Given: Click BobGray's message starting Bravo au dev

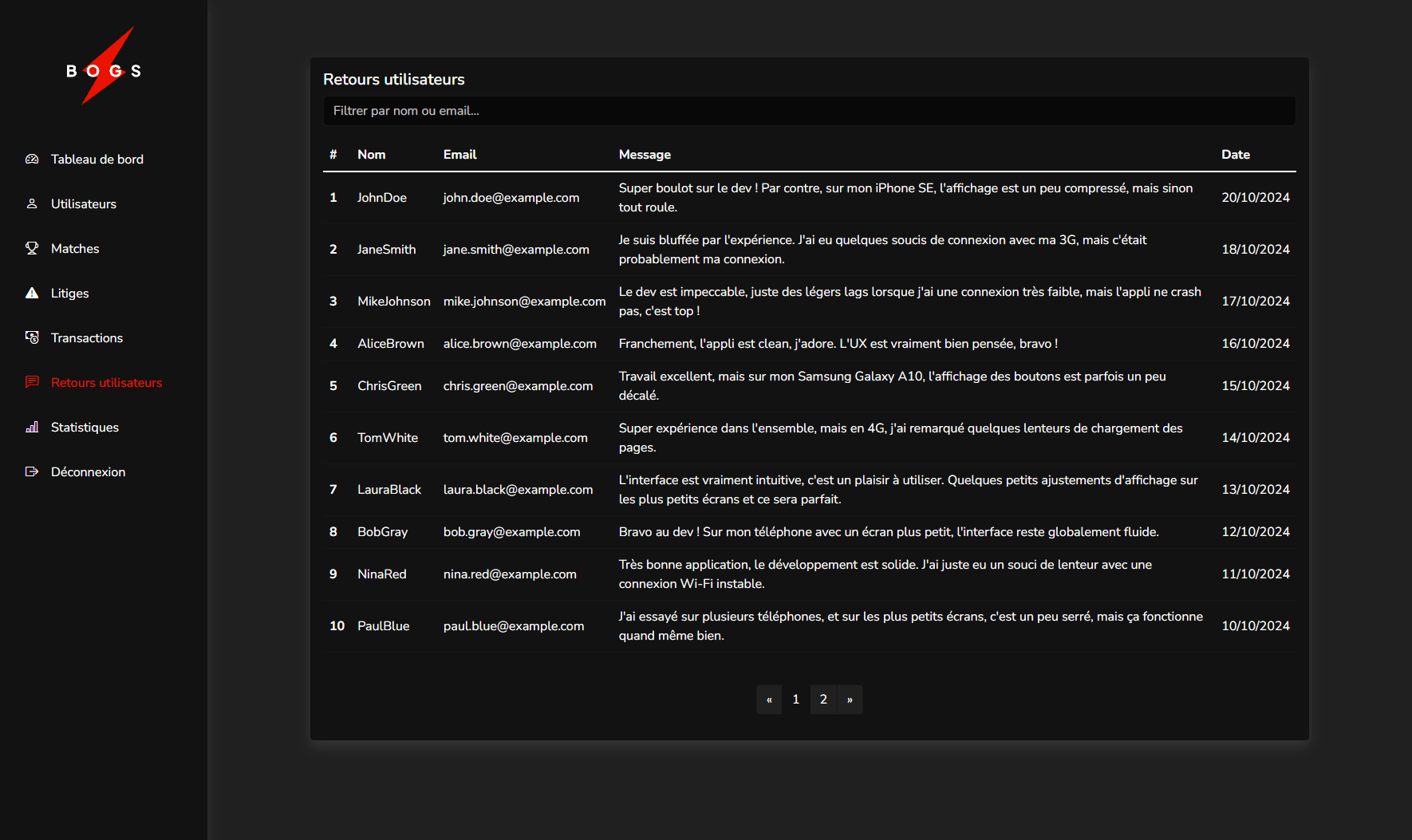Looking at the screenshot, I should [x=889, y=532].
